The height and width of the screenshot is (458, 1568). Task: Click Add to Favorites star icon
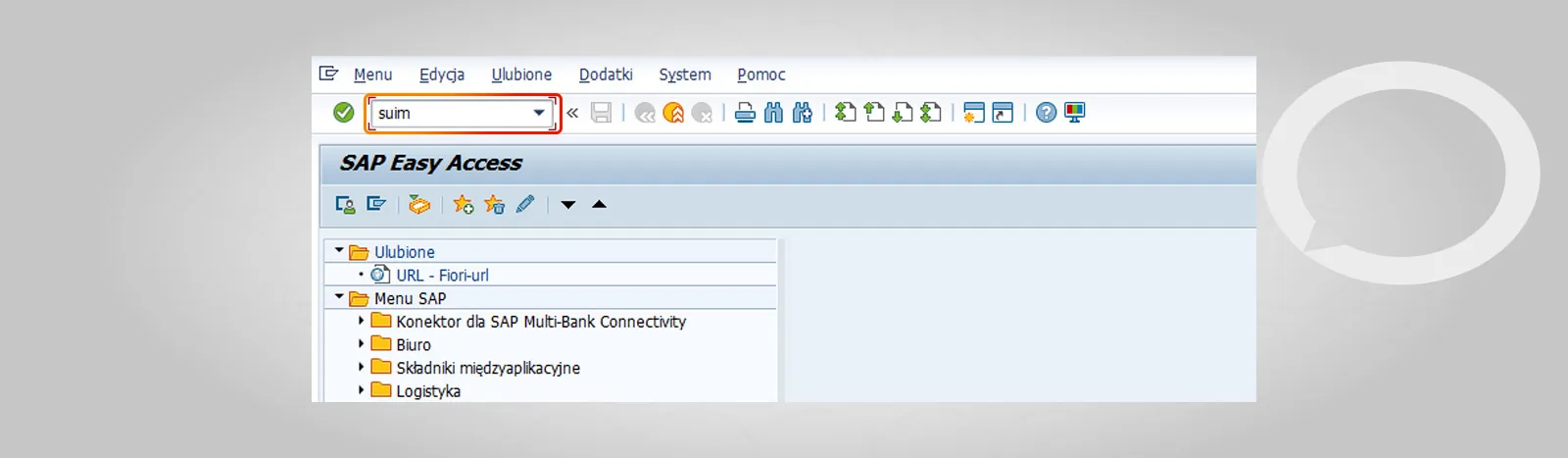[x=463, y=204]
